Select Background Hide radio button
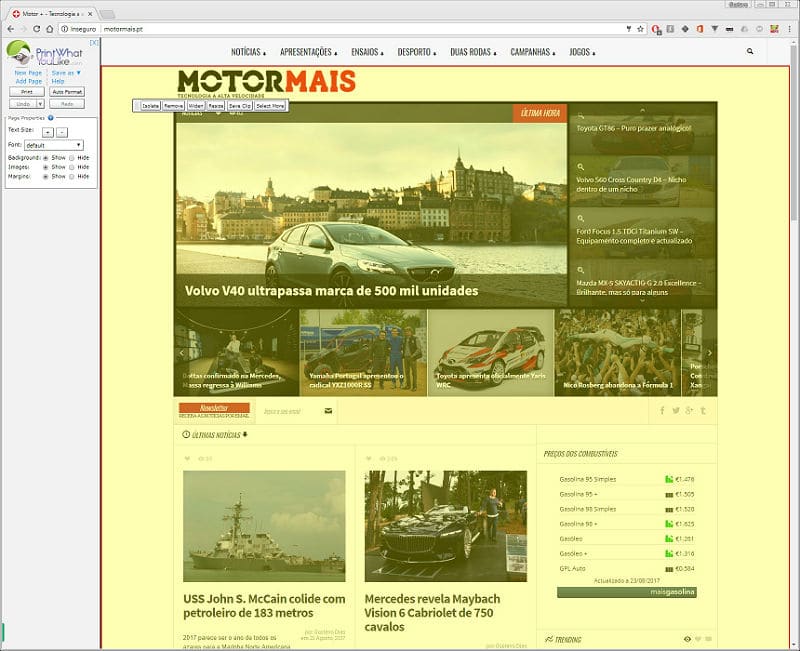This screenshot has height=651, width=800. (x=71, y=158)
